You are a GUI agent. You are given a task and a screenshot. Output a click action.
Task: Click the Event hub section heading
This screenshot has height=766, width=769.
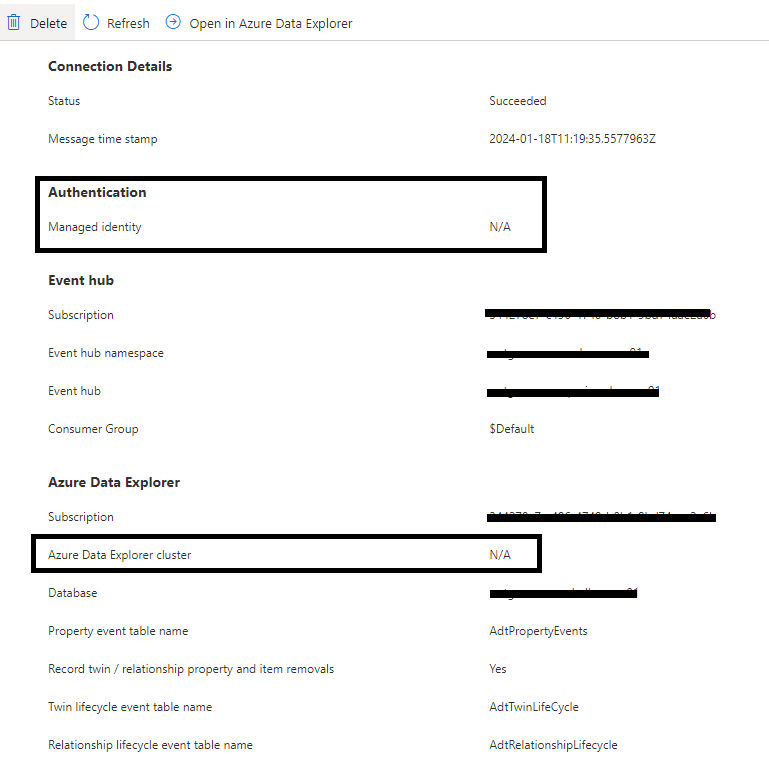(81, 280)
